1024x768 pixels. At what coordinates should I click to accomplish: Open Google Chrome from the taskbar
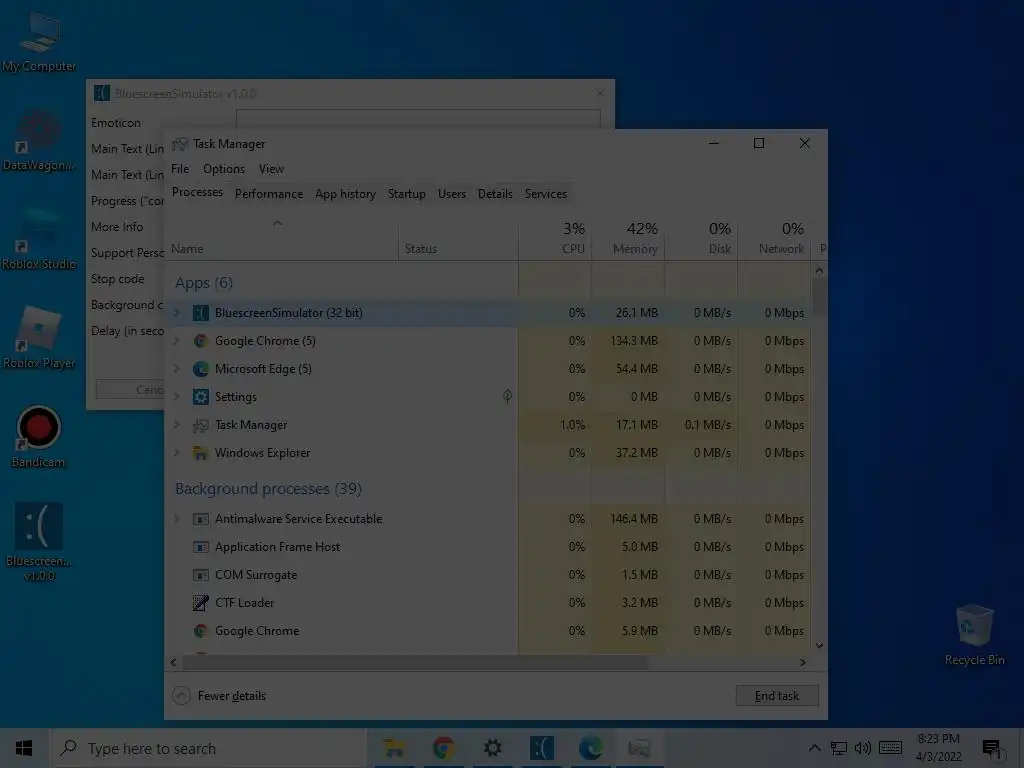443,748
